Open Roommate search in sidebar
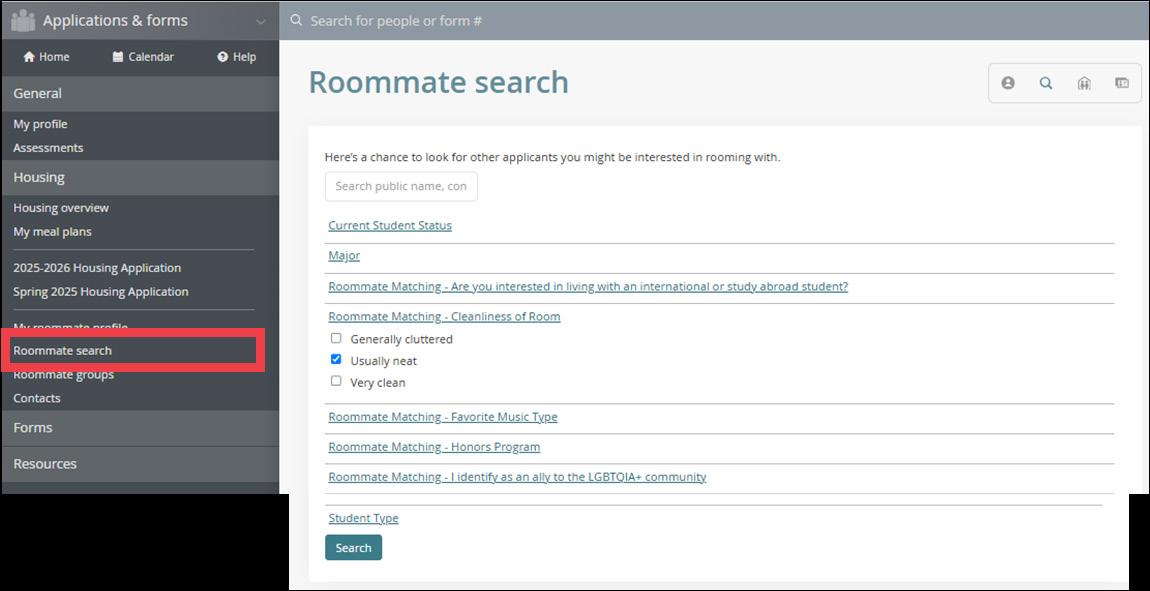 click(x=63, y=351)
